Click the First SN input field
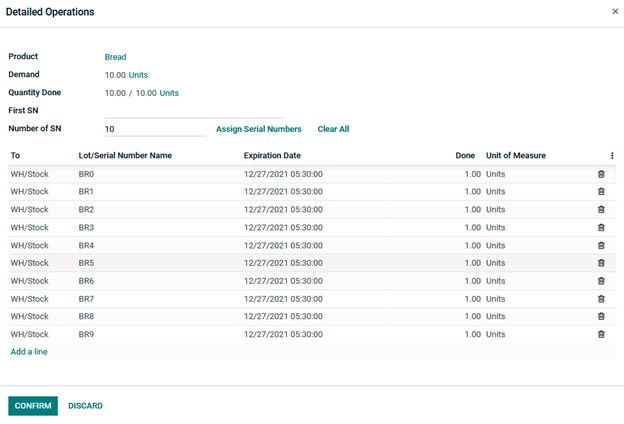Image resolution: width=624 pixels, height=424 pixels. 193,111
